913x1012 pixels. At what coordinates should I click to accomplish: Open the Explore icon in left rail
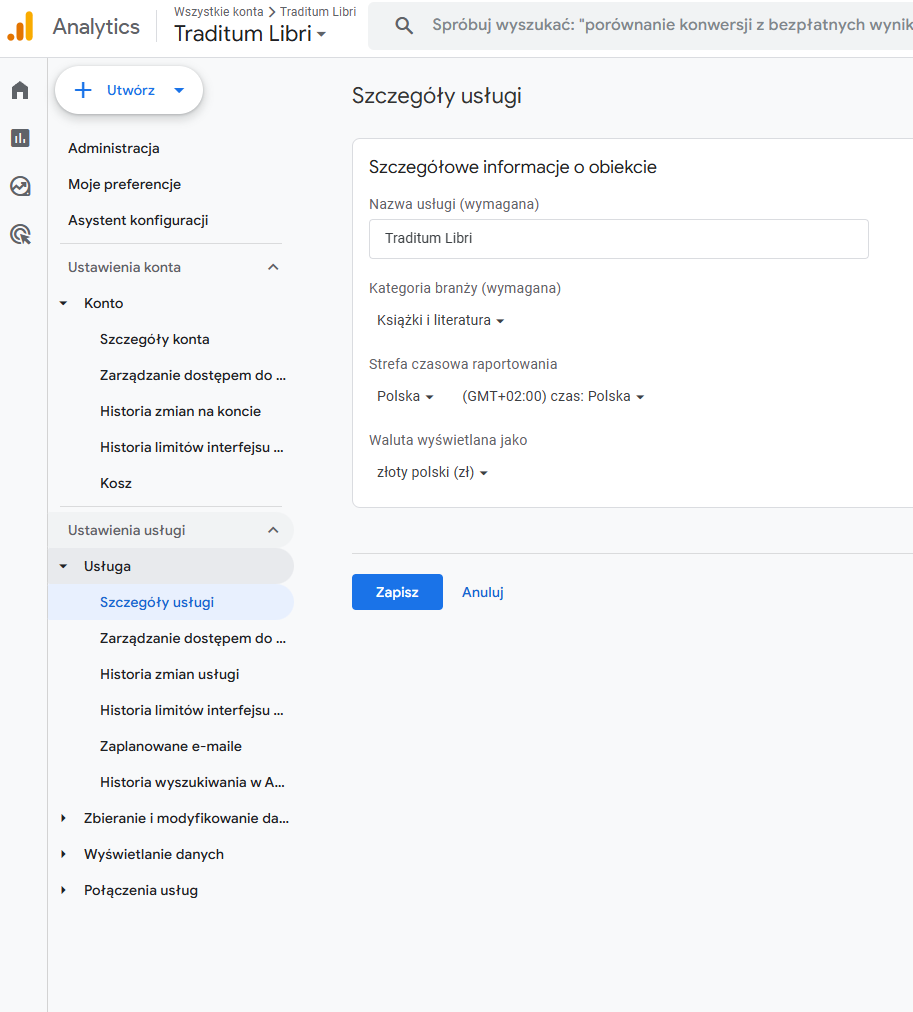click(x=20, y=186)
